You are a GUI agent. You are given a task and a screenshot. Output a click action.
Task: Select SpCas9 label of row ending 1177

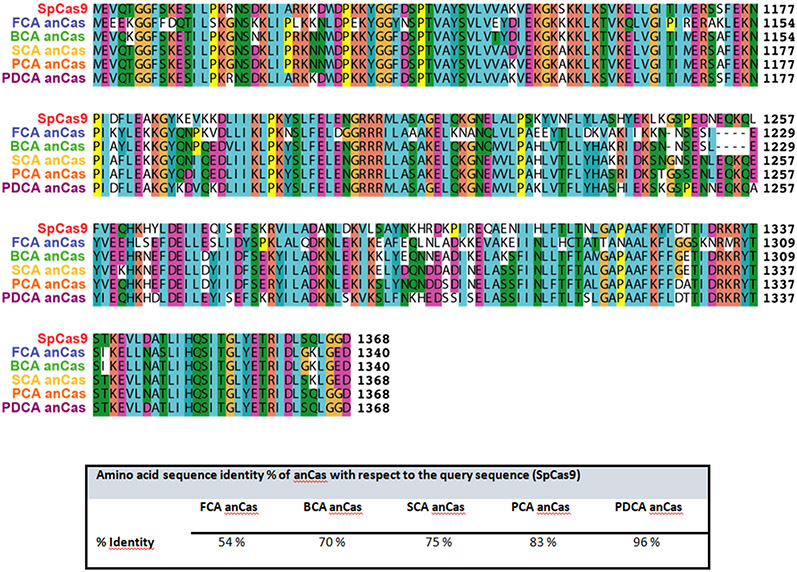tap(62, 9)
